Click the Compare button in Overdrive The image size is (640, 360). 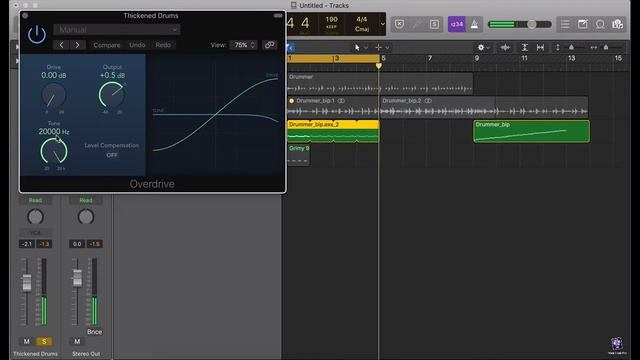click(107, 45)
